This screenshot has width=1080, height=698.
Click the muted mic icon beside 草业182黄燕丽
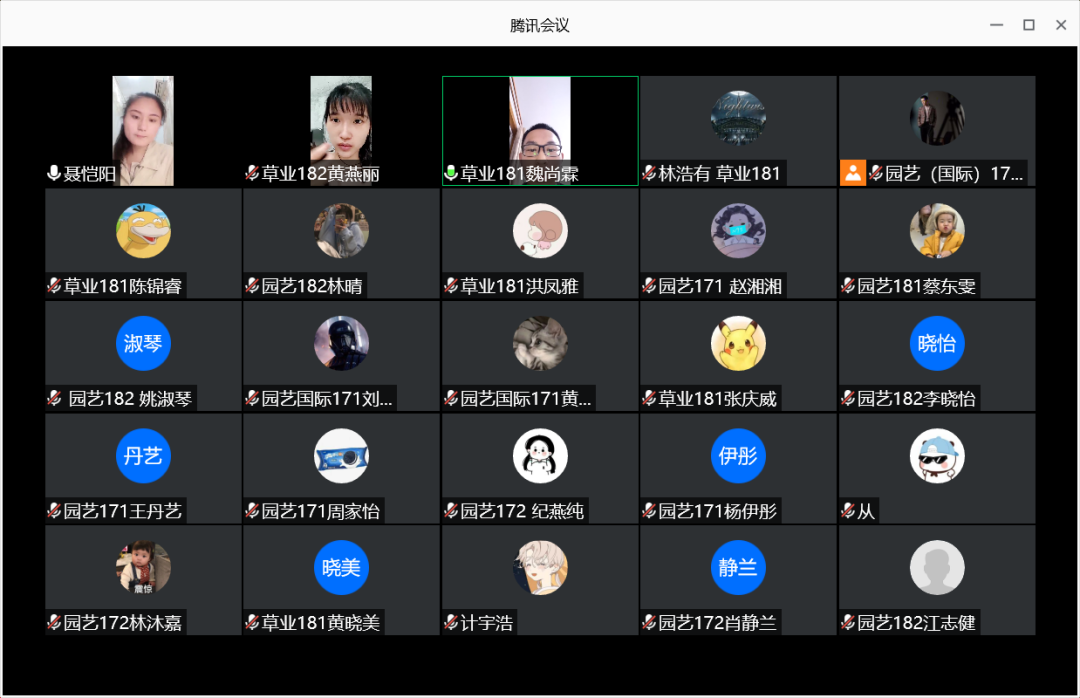pyautogui.click(x=252, y=174)
